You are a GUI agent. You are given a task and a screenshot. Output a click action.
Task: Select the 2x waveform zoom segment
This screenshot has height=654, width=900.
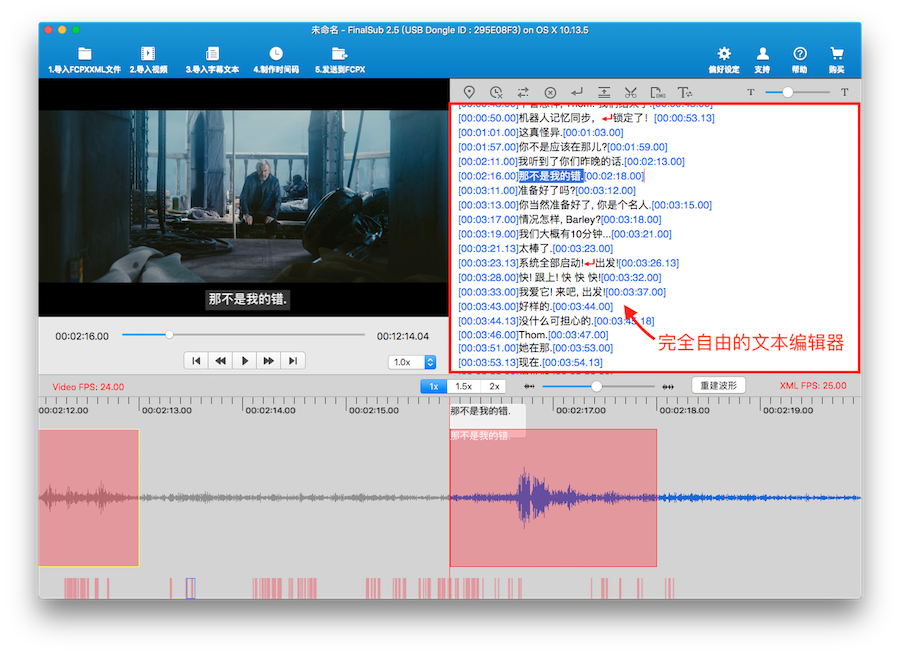(494, 386)
